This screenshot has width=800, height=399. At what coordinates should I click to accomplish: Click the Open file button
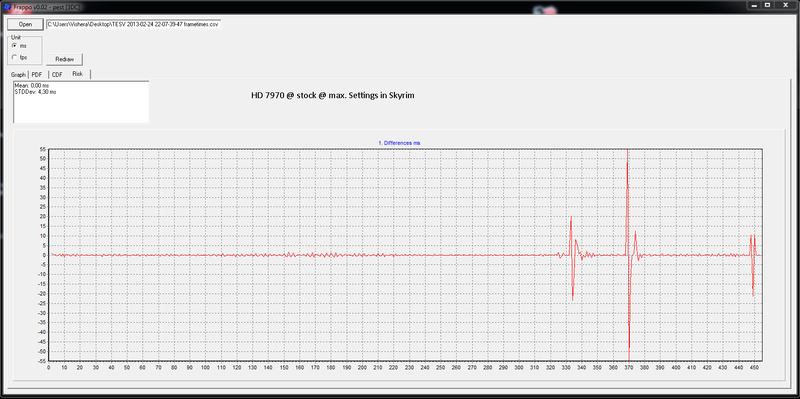[x=25, y=24]
